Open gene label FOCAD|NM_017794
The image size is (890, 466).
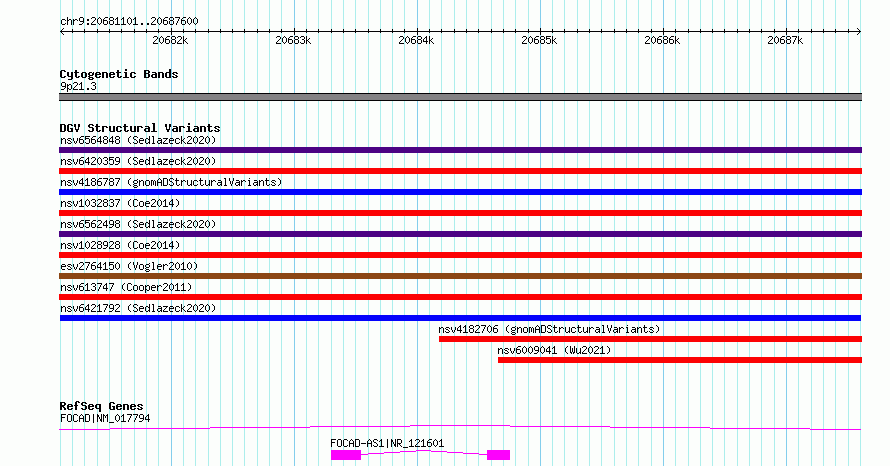point(105,419)
